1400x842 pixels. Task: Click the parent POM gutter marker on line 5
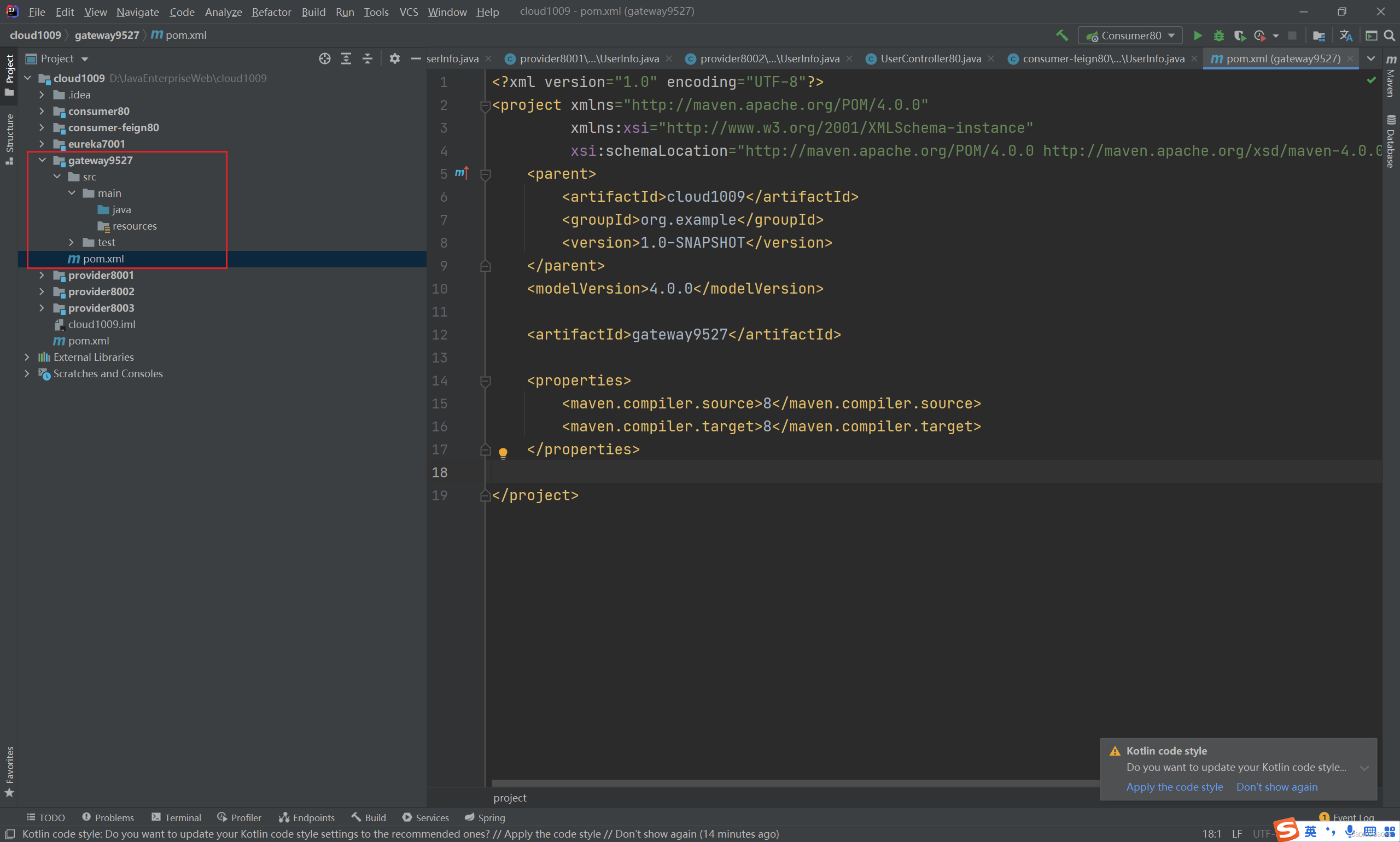pos(462,173)
